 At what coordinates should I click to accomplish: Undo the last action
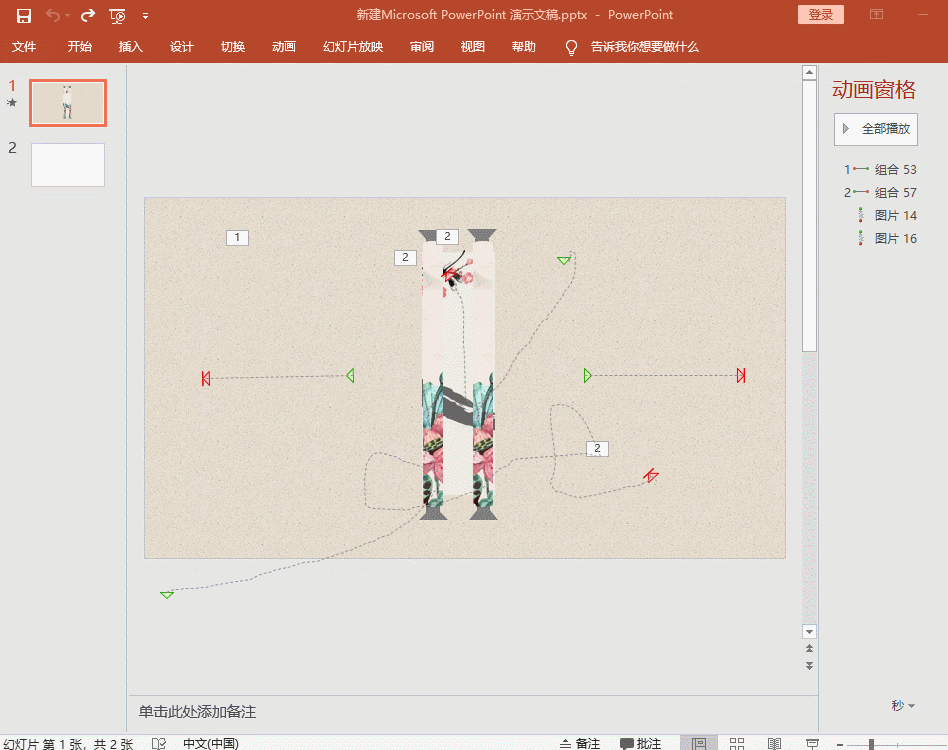(53, 16)
